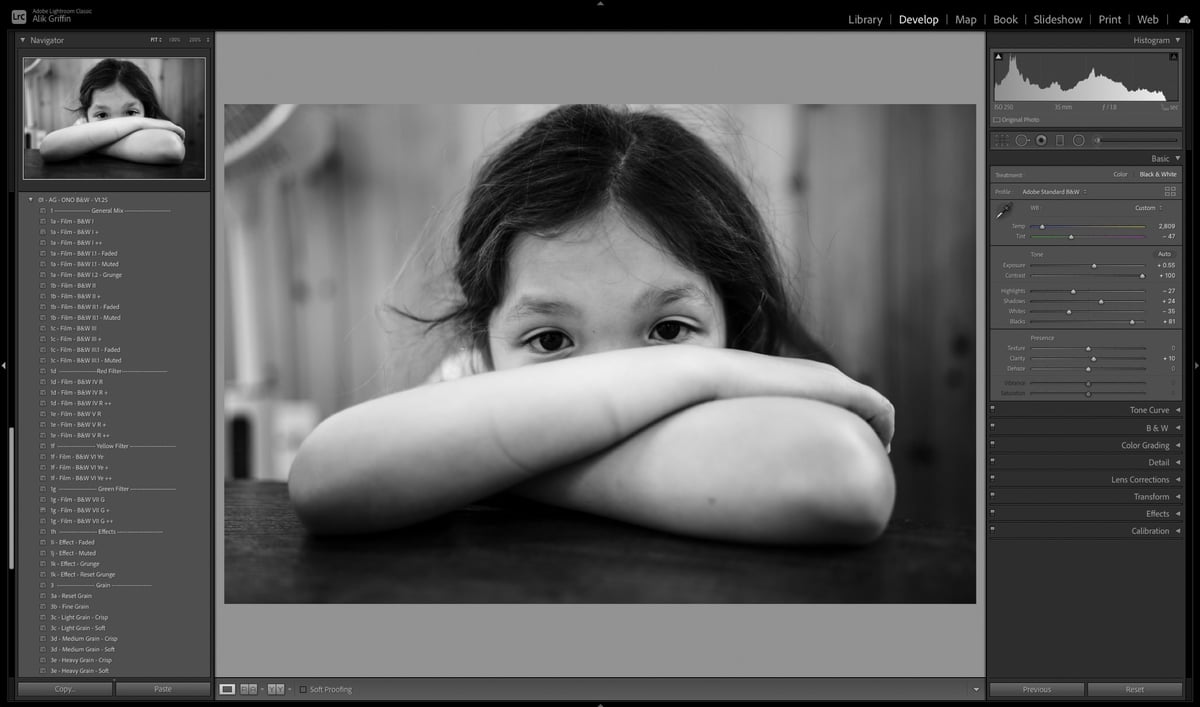Check the Original Photo box under the histogram
Screen dimensions: 1200x707
pyautogui.click(x=998, y=119)
